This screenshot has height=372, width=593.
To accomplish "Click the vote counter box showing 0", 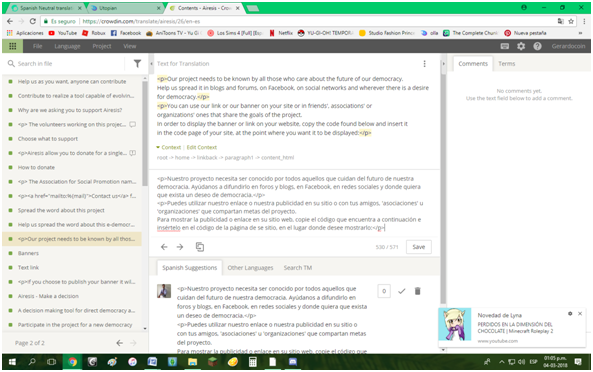I will (384, 291).
